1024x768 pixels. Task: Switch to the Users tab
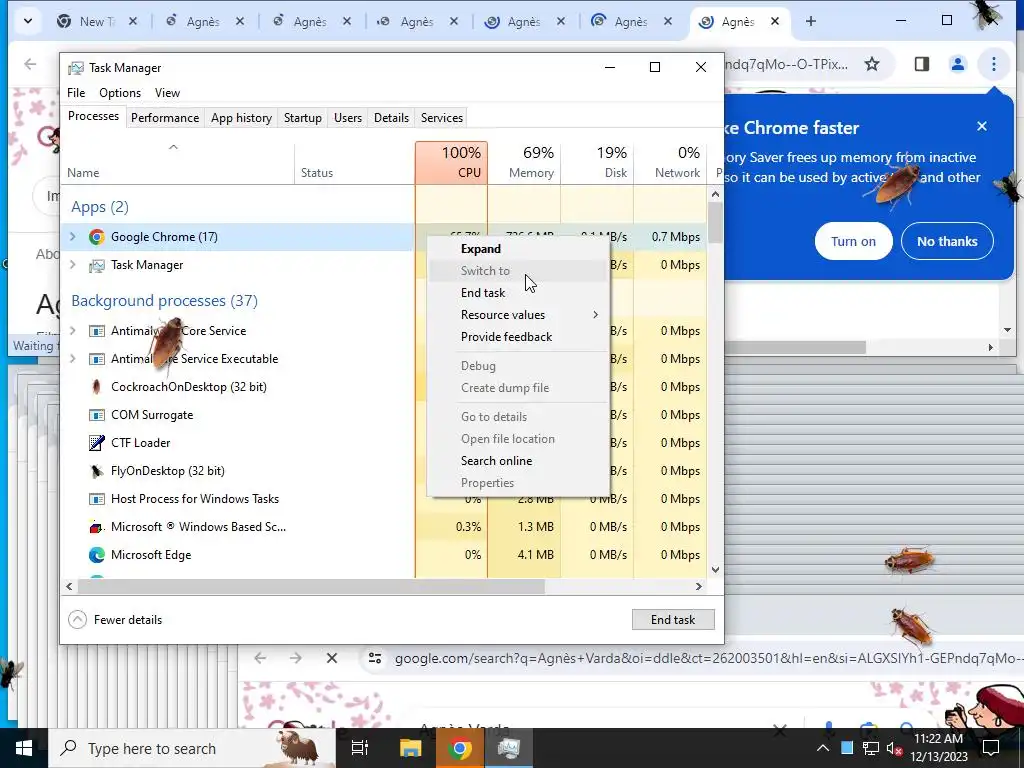tap(347, 118)
